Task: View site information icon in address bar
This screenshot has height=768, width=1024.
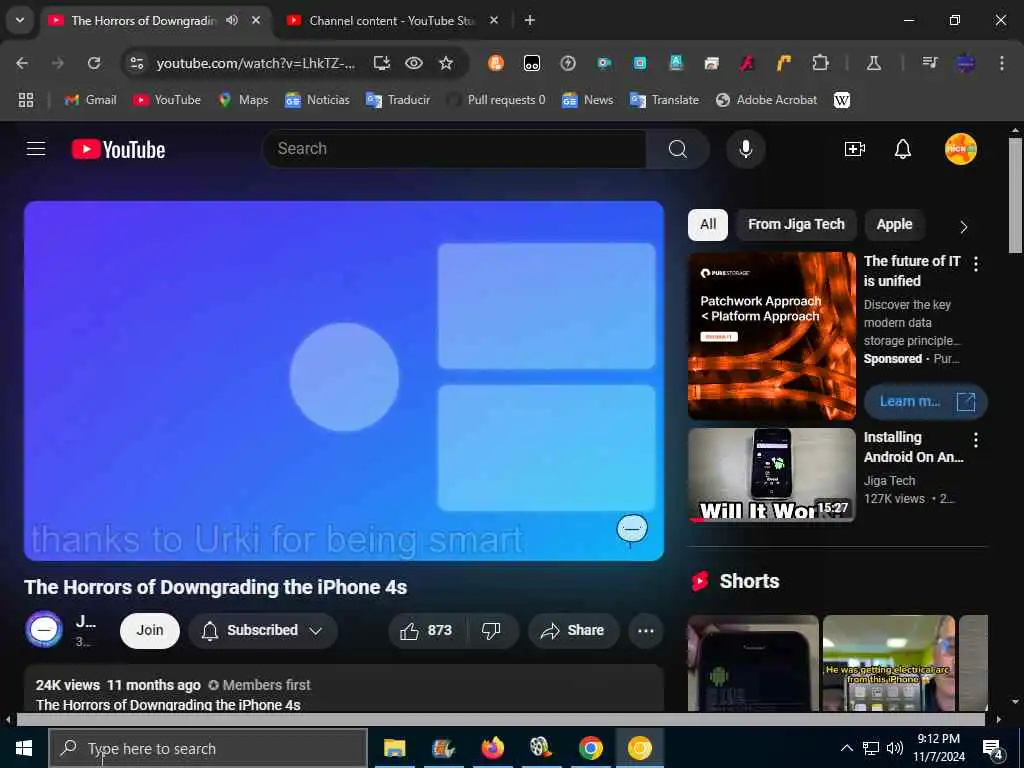Action: (x=136, y=63)
